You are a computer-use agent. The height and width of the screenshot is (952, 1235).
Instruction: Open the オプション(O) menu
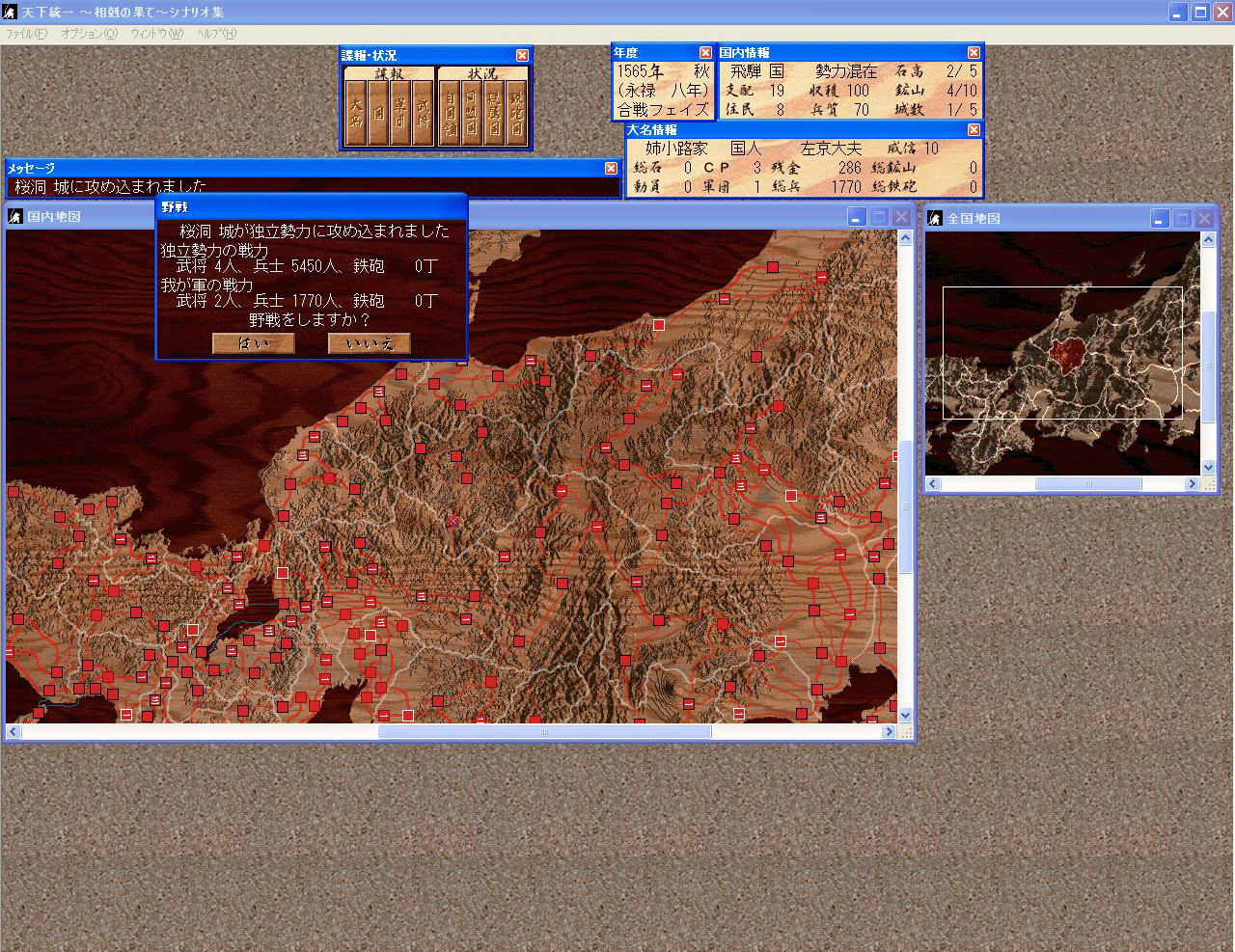[89, 34]
